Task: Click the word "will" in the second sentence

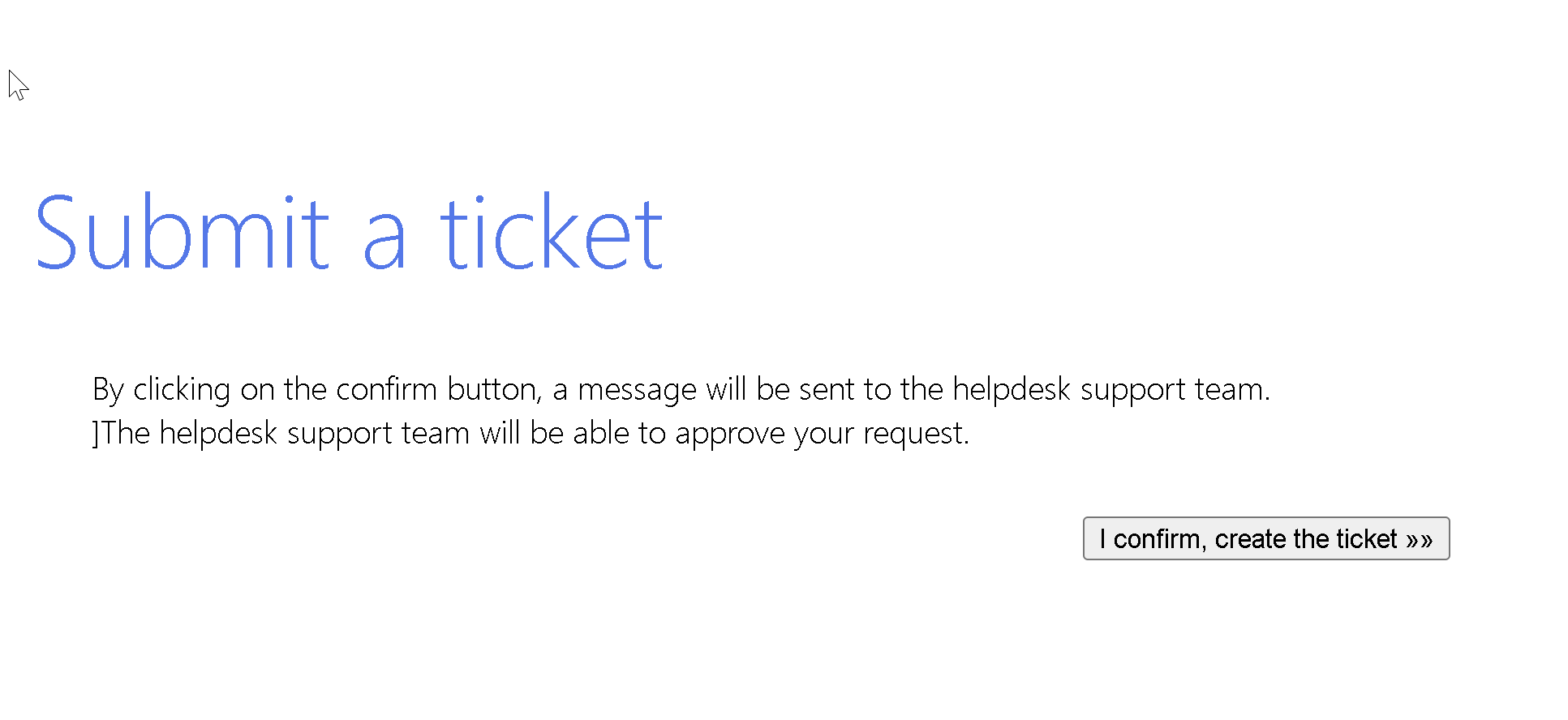Action: 500,434
